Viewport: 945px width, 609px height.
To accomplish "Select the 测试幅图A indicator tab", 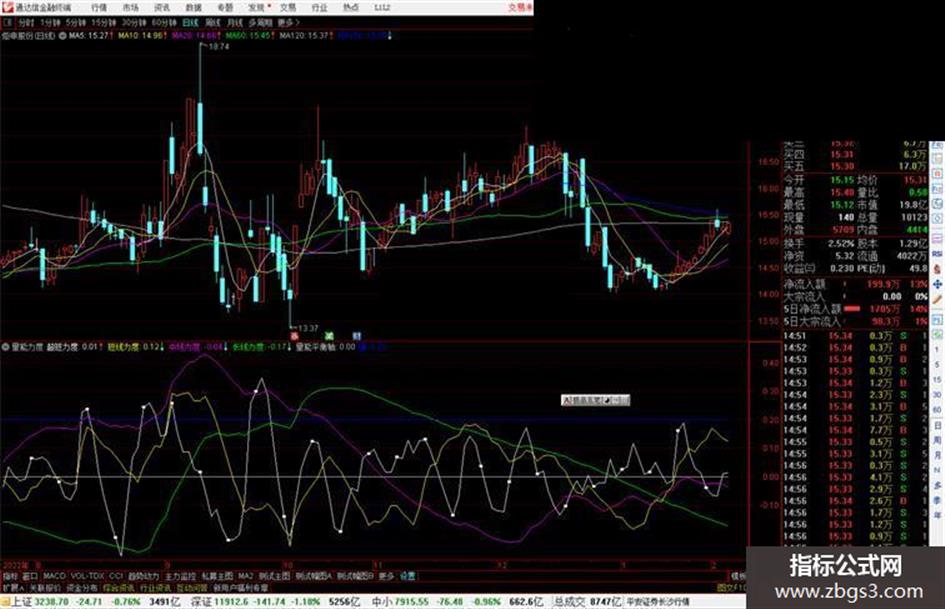I will click(x=314, y=576).
